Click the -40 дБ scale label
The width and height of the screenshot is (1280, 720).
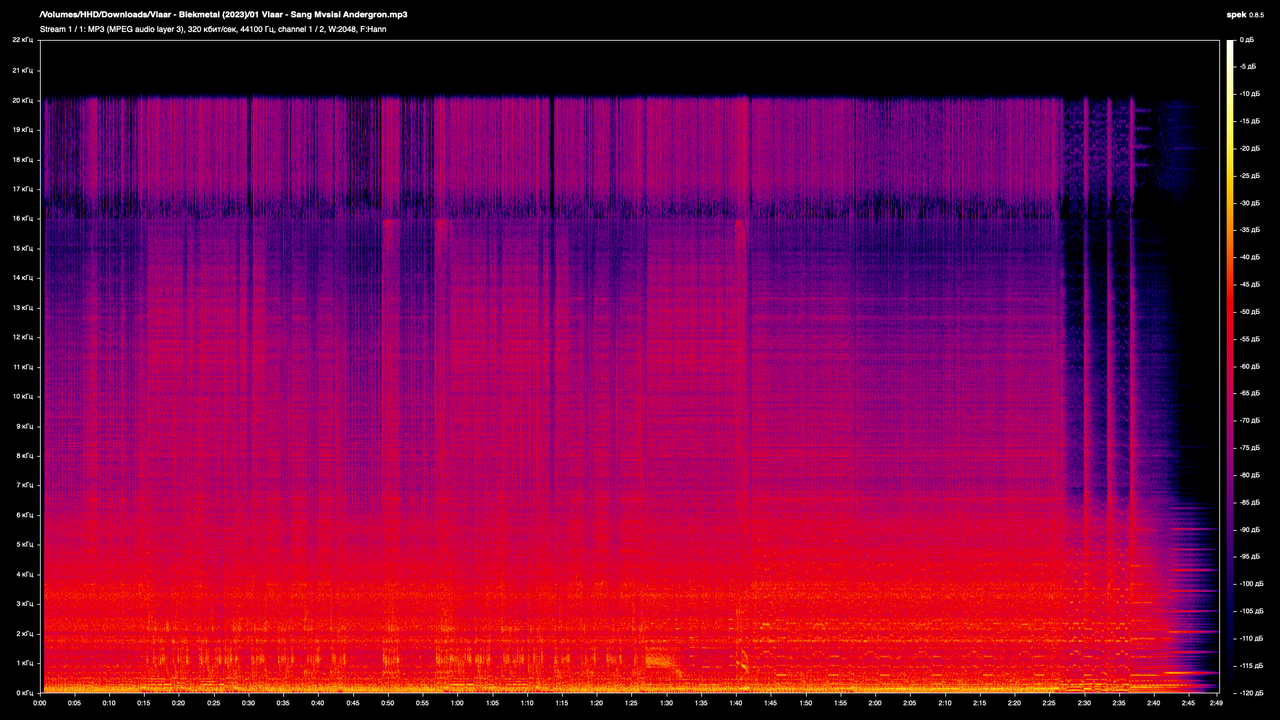click(1250, 257)
